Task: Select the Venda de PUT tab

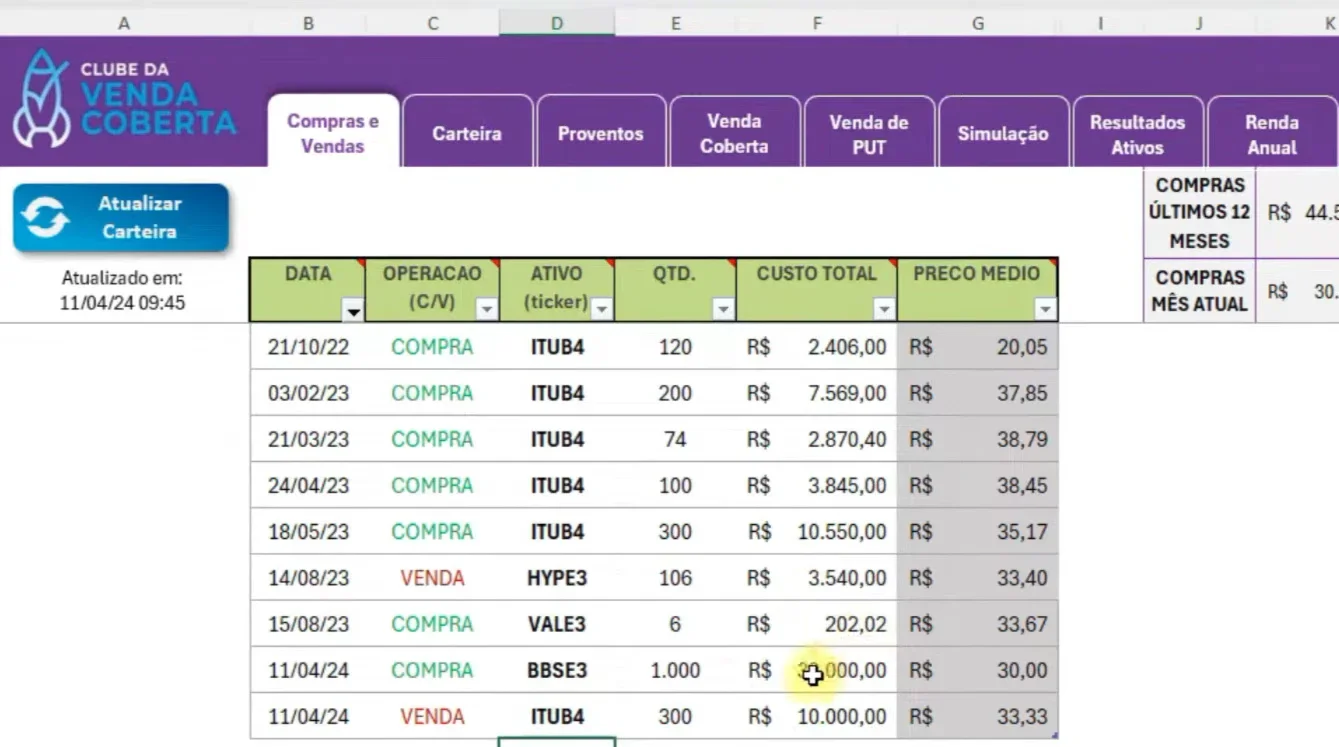Action: 869,131
